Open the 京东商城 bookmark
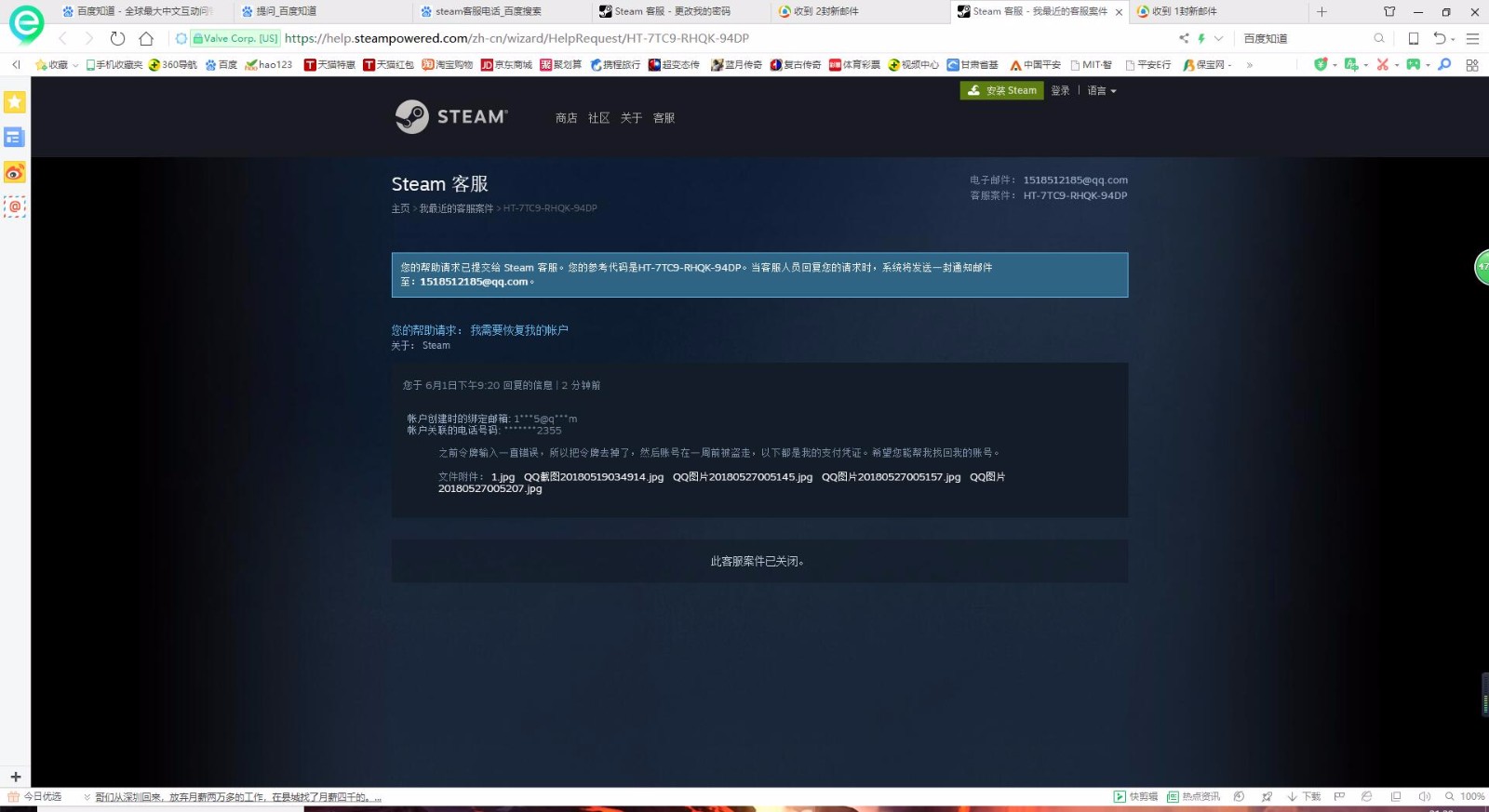The image size is (1489, 812). click(506, 65)
